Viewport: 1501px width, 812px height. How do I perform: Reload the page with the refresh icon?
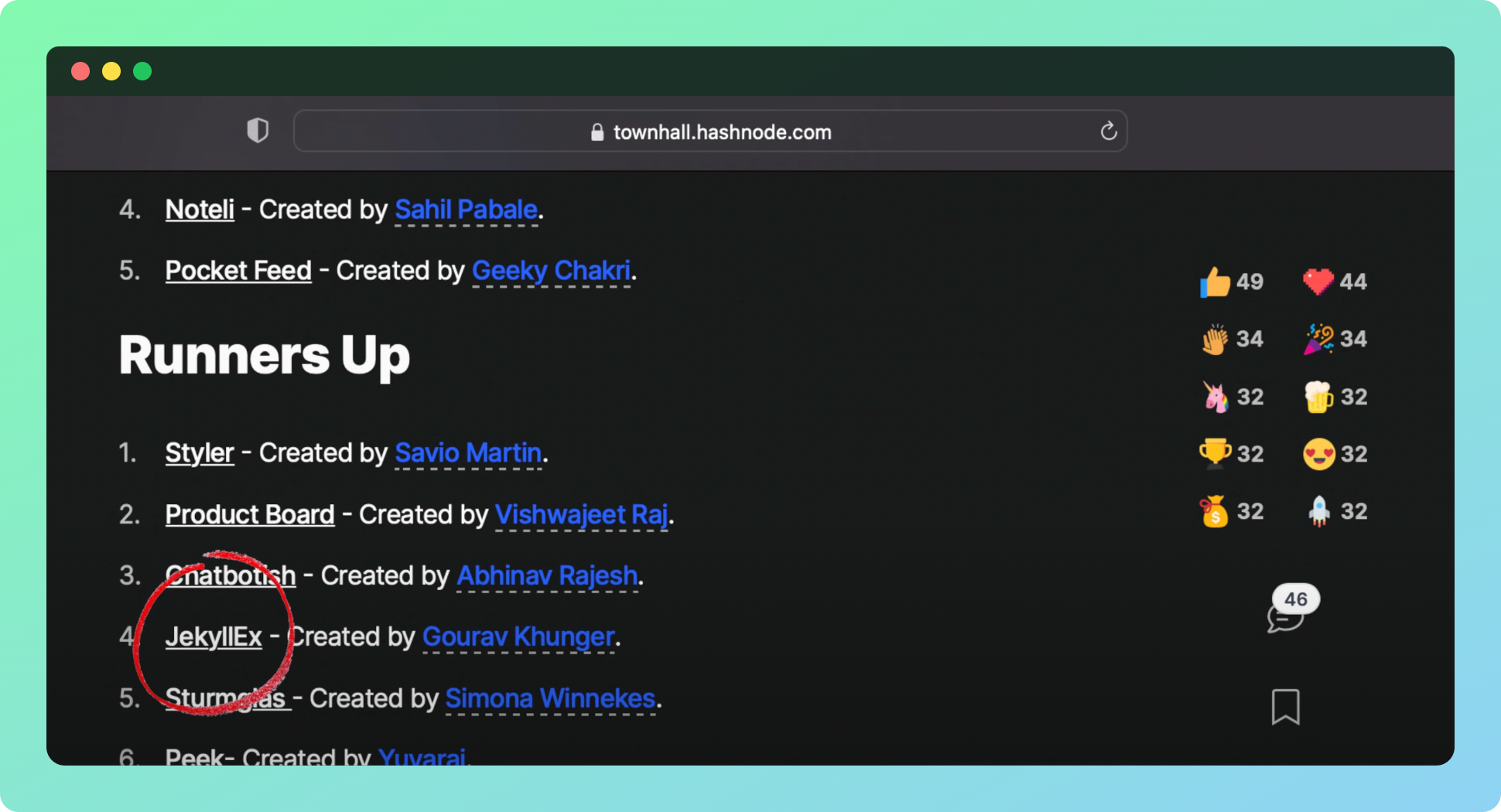click(x=1108, y=131)
